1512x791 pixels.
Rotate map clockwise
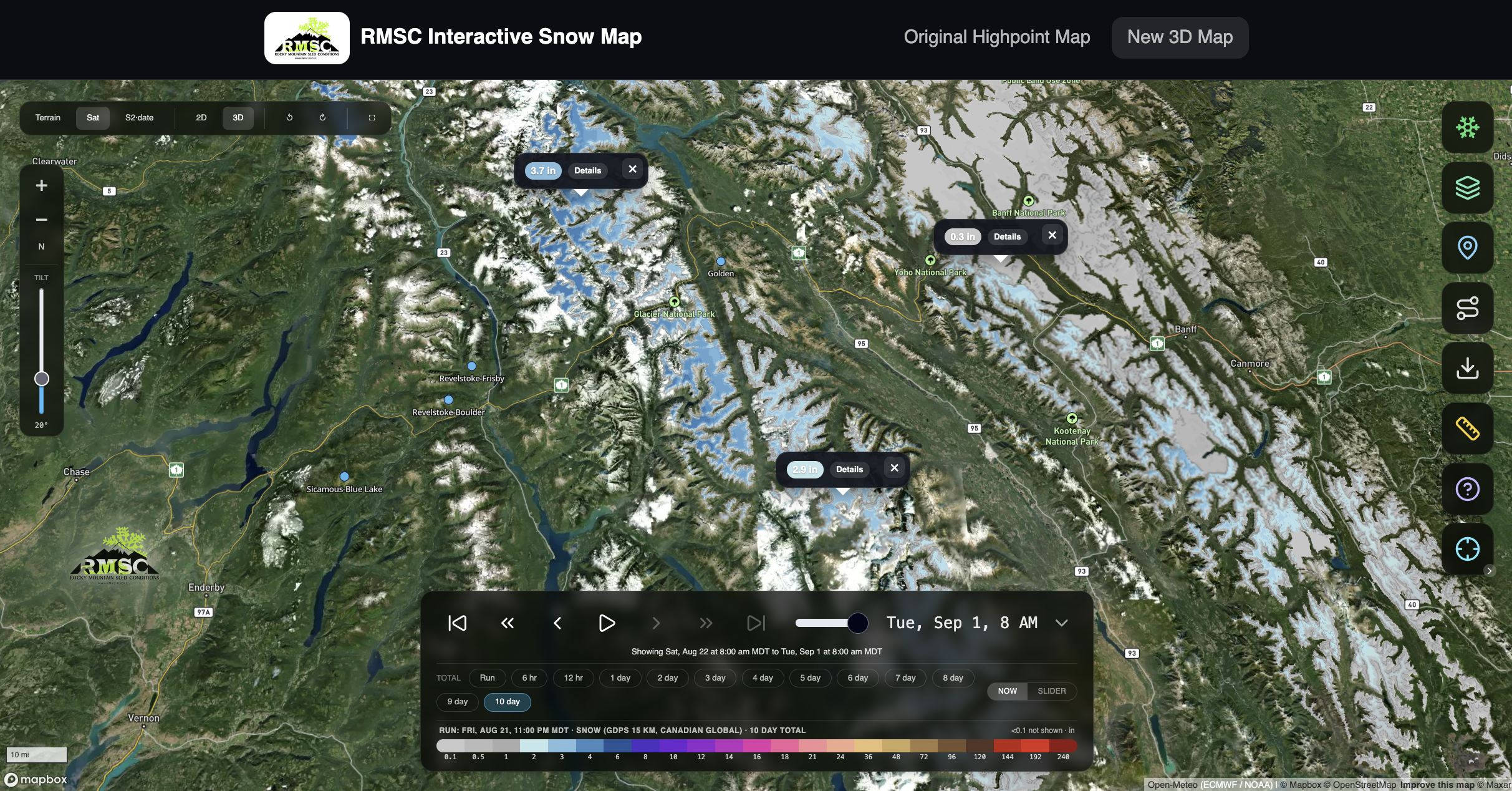pyautogui.click(x=322, y=117)
